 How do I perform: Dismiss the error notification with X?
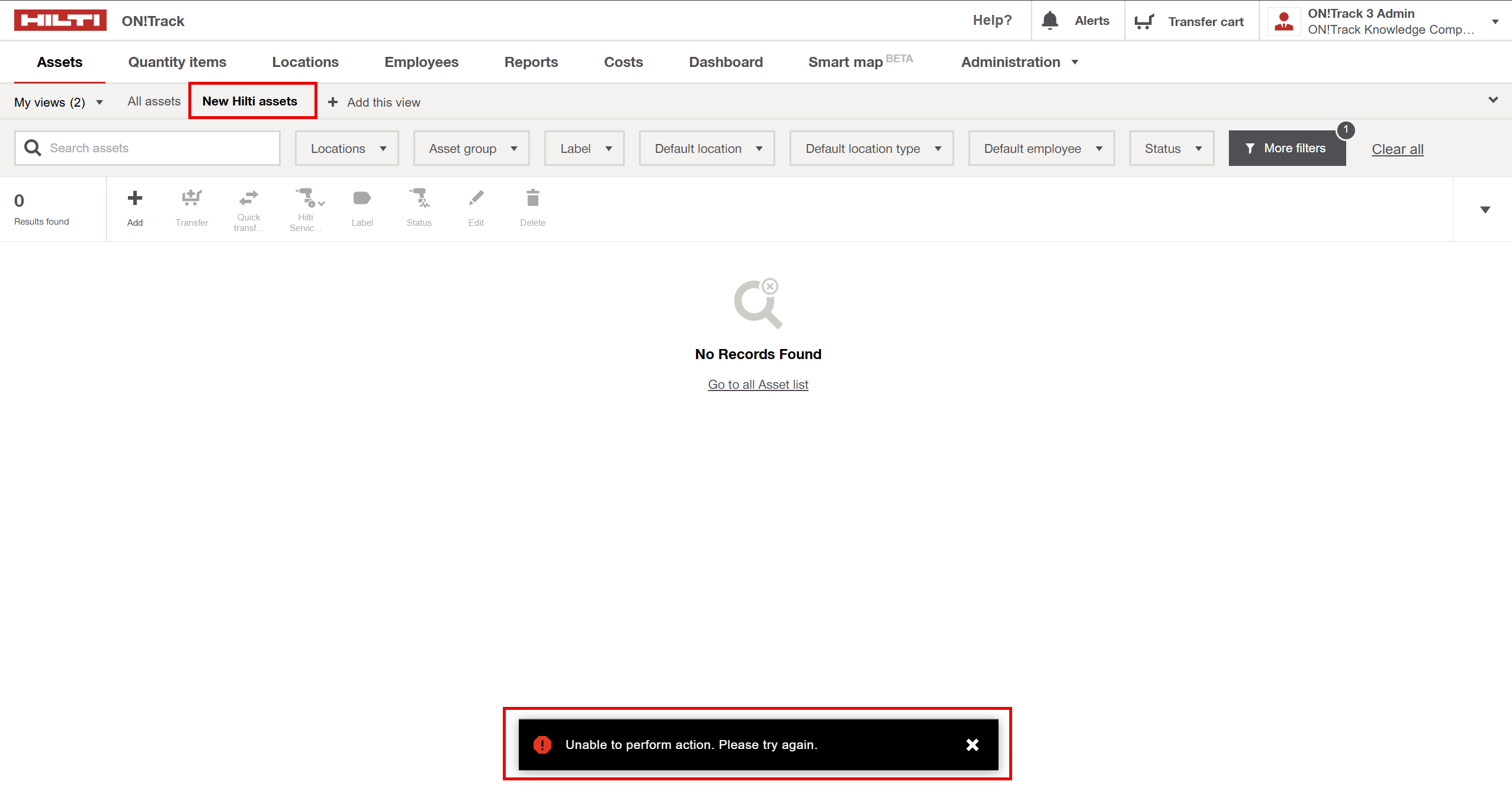(x=972, y=745)
